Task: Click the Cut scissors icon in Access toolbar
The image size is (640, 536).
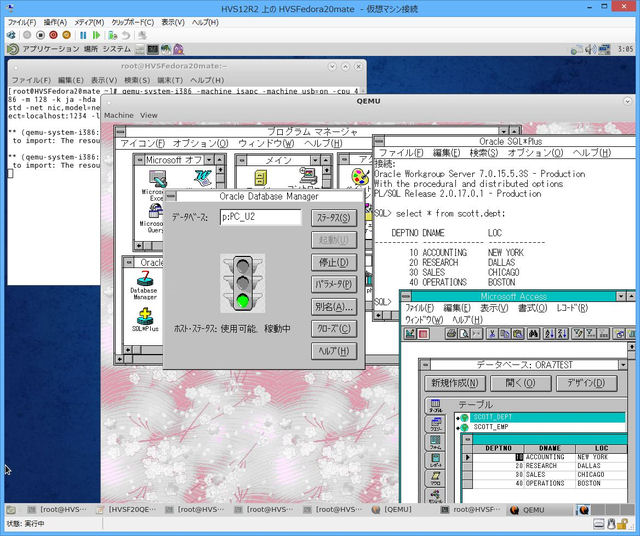Action: click(492, 334)
